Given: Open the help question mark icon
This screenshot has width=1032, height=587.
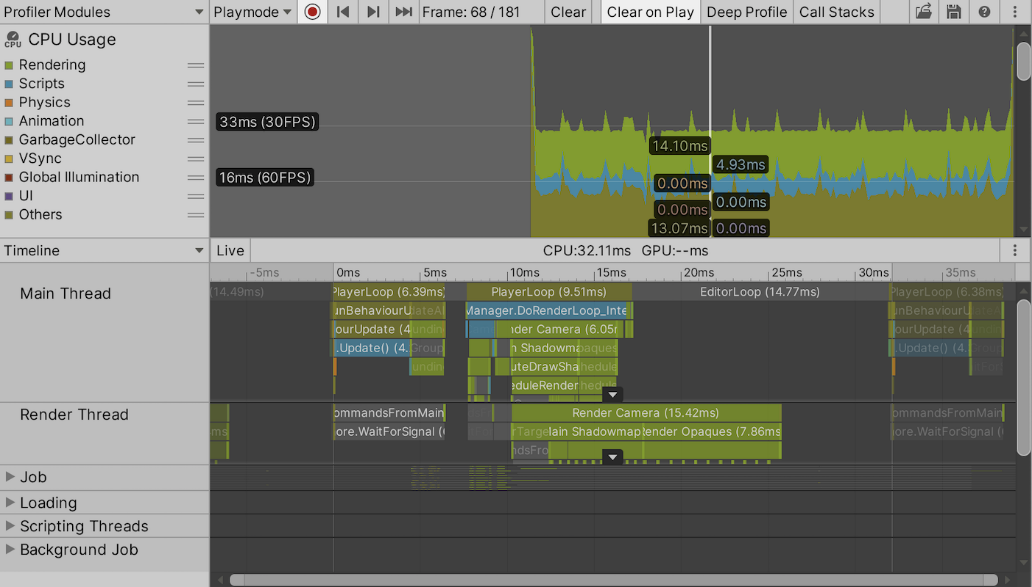Looking at the screenshot, I should (x=984, y=12).
